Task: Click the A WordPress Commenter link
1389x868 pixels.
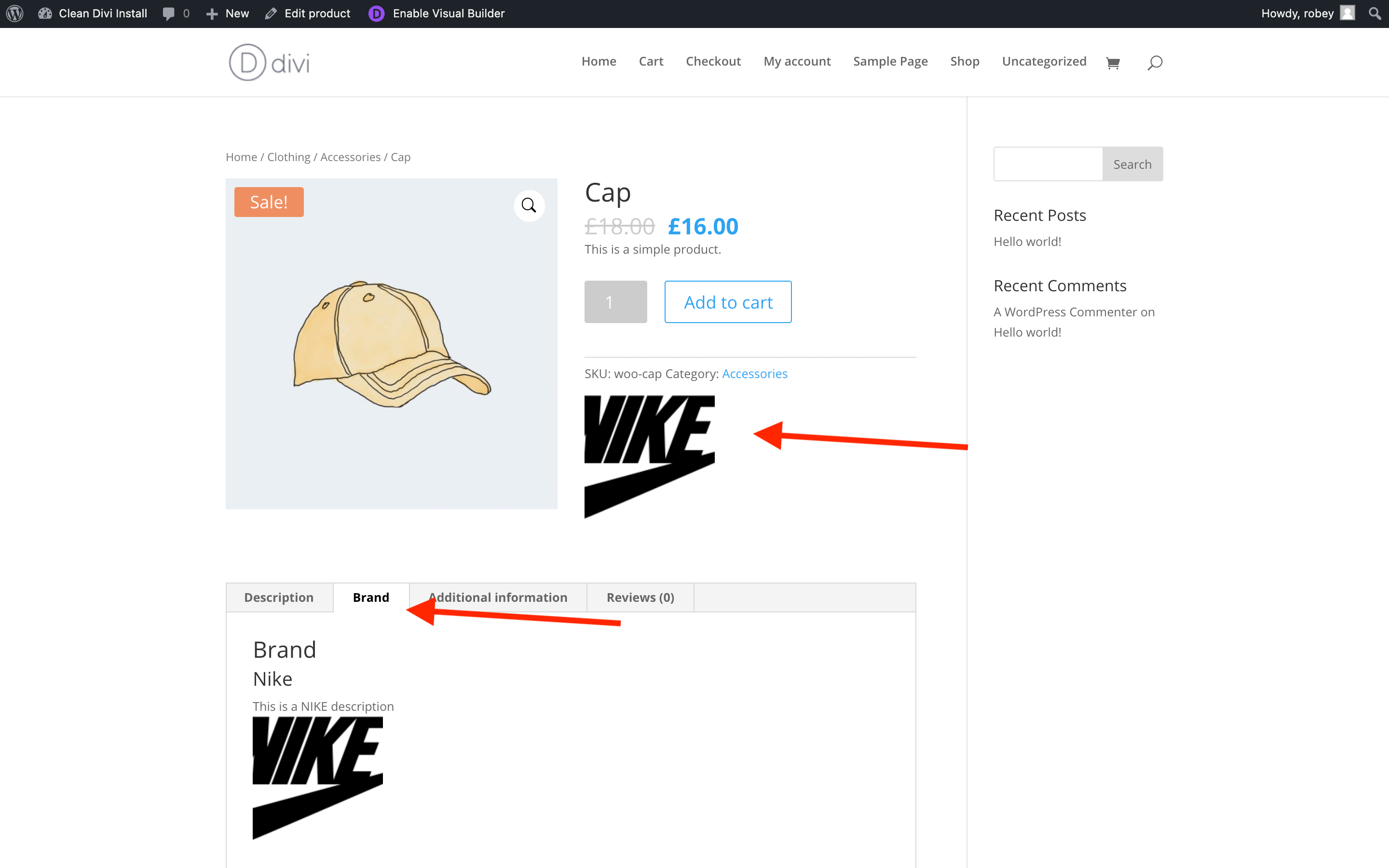Action: coord(1065,312)
